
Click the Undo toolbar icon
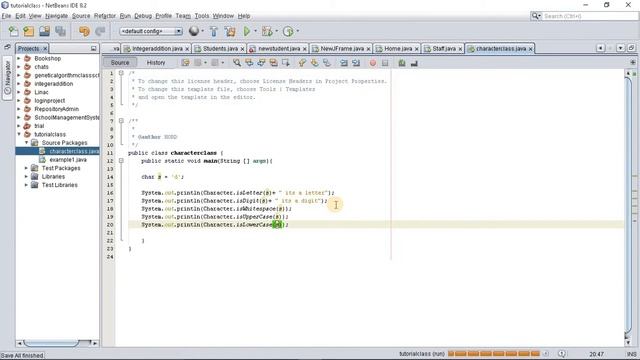coord(84,31)
